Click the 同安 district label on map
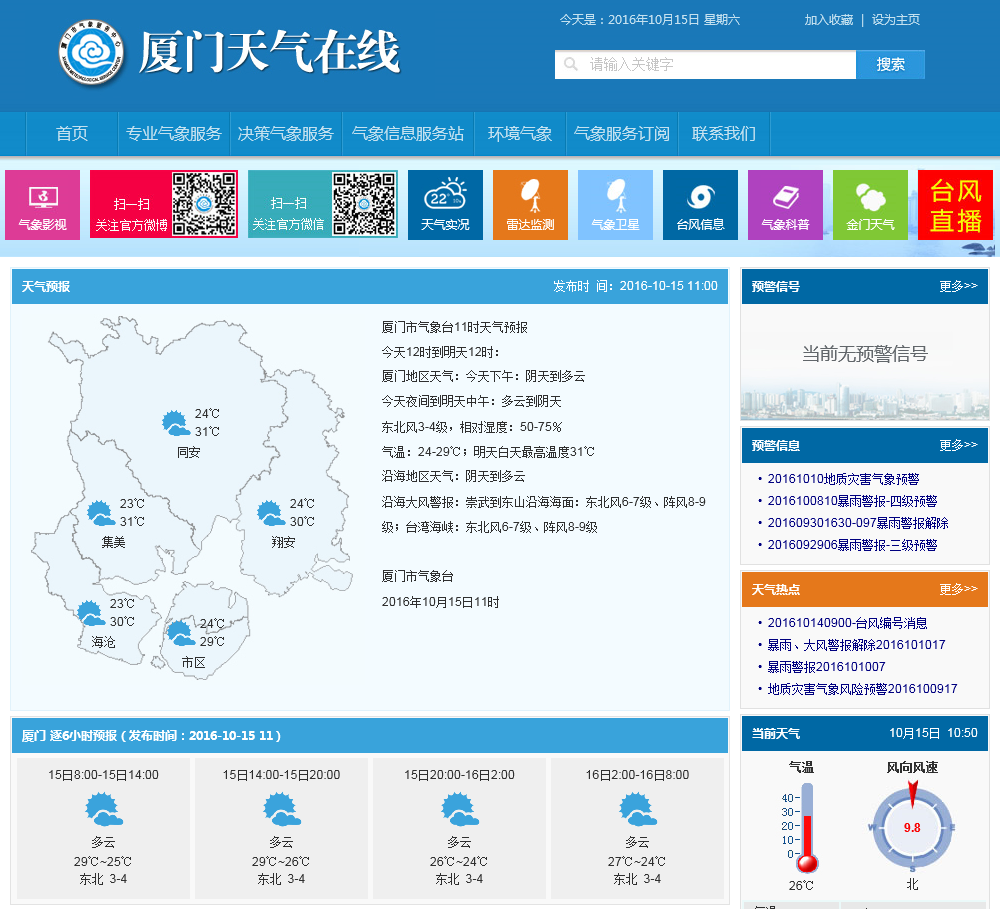 (x=189, y=452)
